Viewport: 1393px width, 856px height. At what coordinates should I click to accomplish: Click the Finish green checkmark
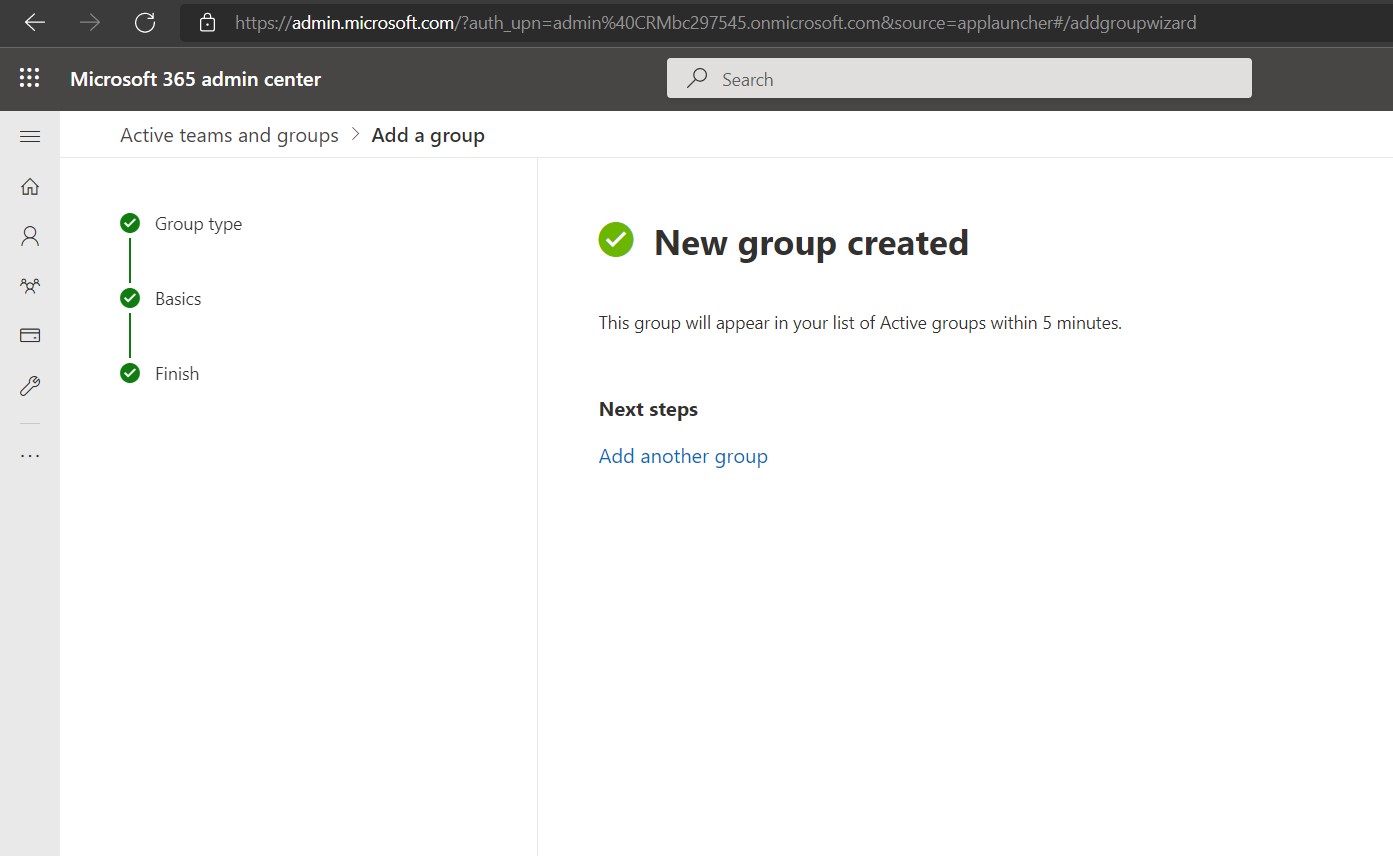coord(130,373)
